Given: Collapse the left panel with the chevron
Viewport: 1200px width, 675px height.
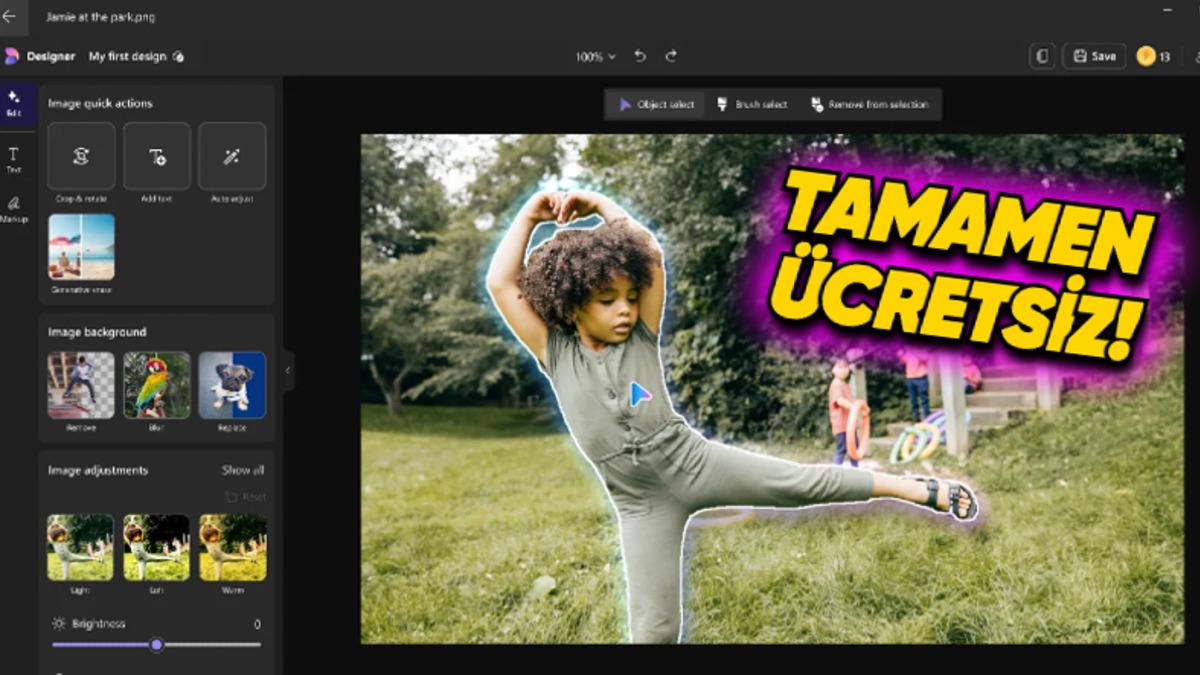Looking at the screenshot, I should (x=288, y=371).
